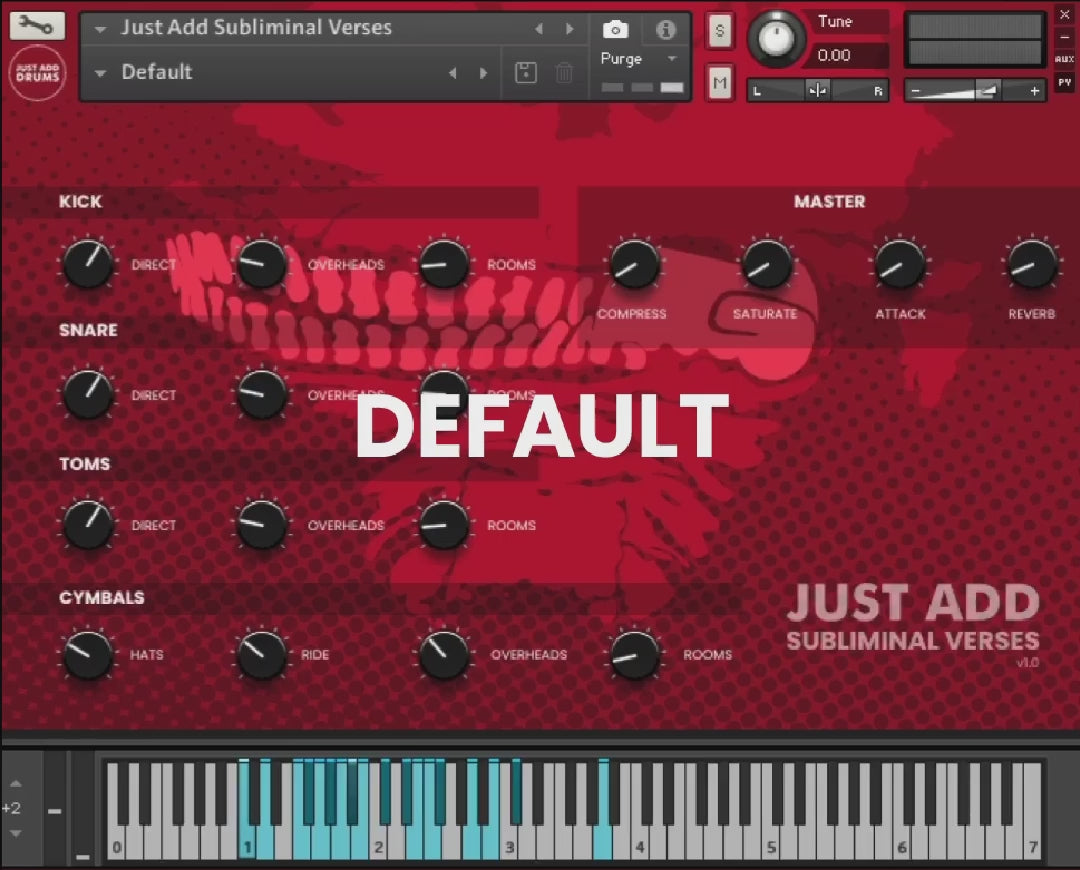Play the piano key labeled 3
The height and width of the screenshot is (870, 1080).
(509, 843)
